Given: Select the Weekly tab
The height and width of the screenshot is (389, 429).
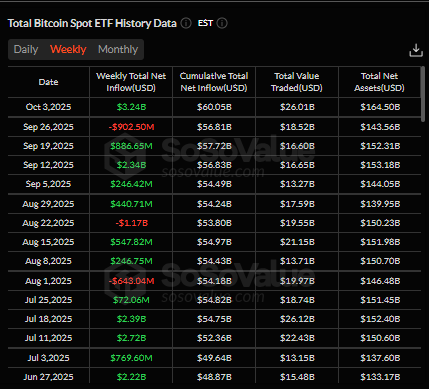Looking at the screenshot, I should pos(68,49).
